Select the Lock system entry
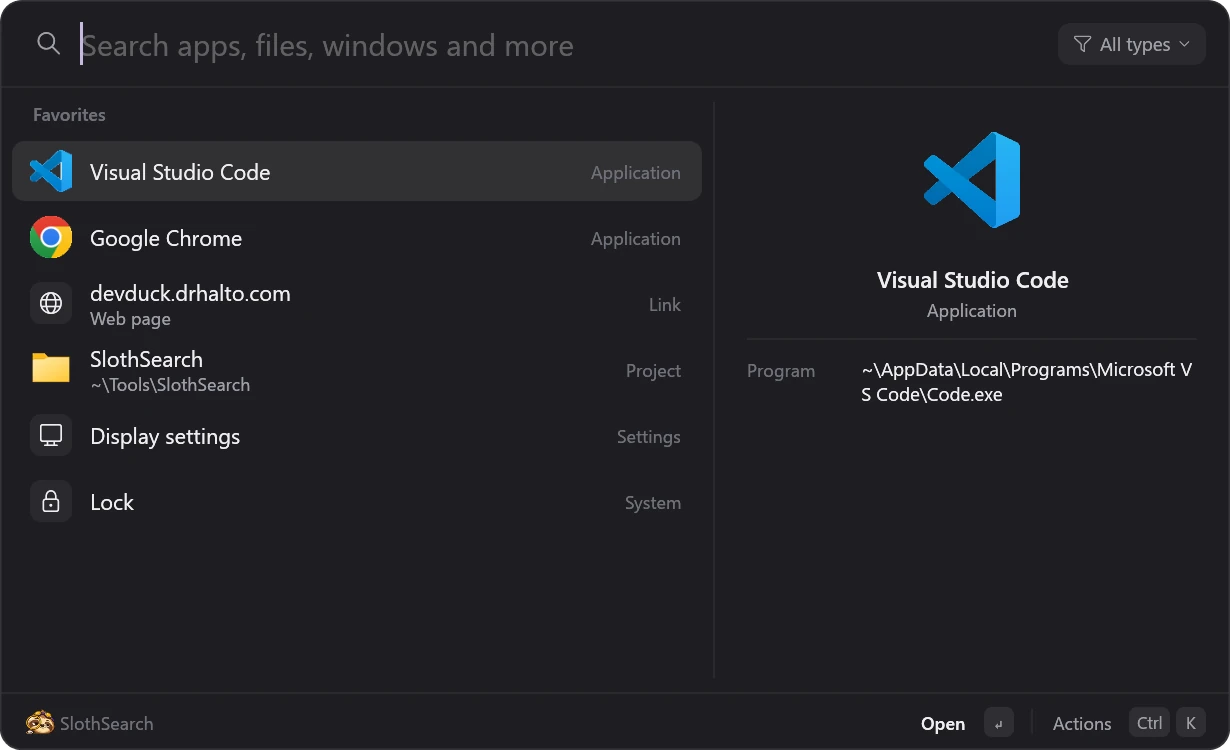Image resolution: width=1230 pixels, height=750 pixels. (x=357, y=502)
